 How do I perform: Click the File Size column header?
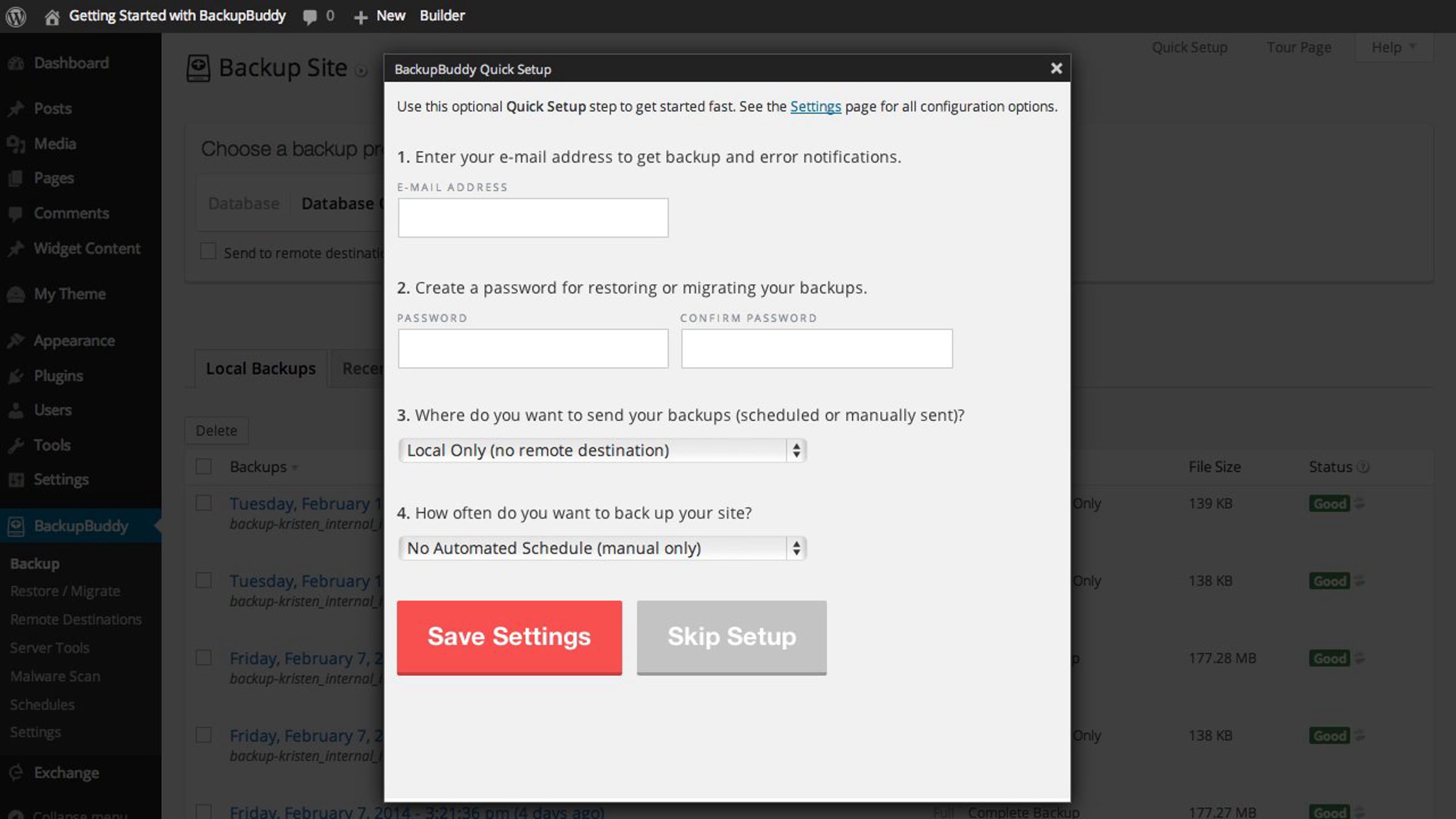coord(1215,467)
